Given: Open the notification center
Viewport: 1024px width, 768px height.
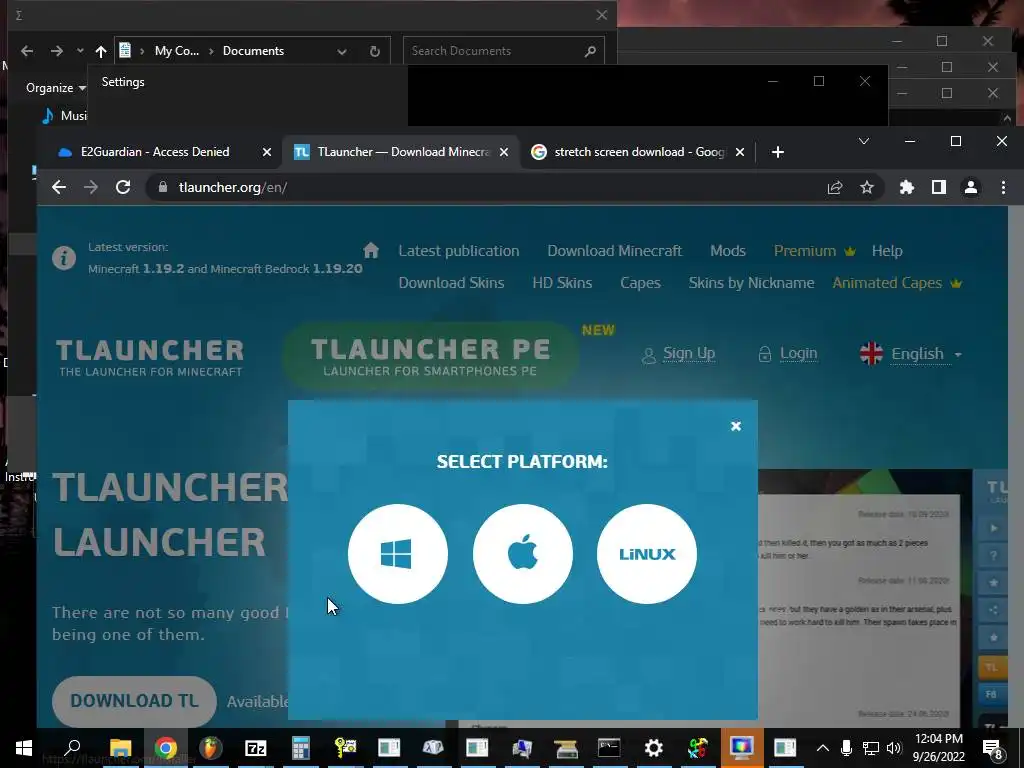Looking at the screenshot, I should pyautogui.click(x=993, y=748).
